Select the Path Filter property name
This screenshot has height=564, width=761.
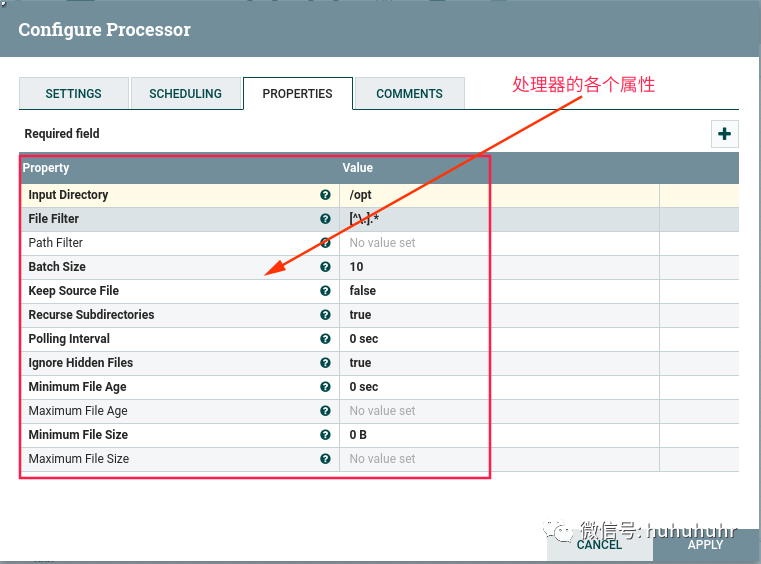pos(55,243)
